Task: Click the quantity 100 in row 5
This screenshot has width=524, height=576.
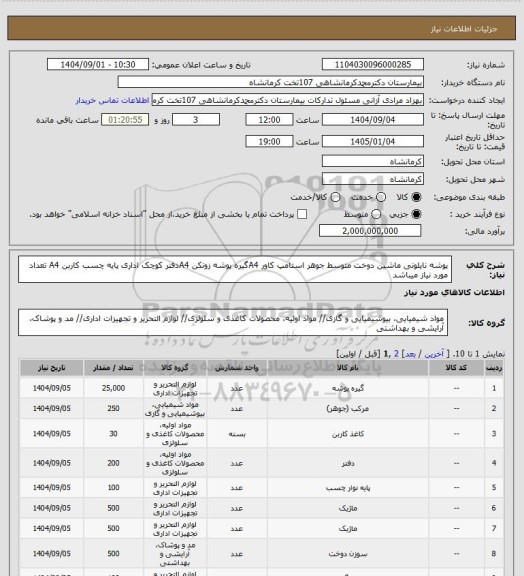Action: tap(113, 488)
